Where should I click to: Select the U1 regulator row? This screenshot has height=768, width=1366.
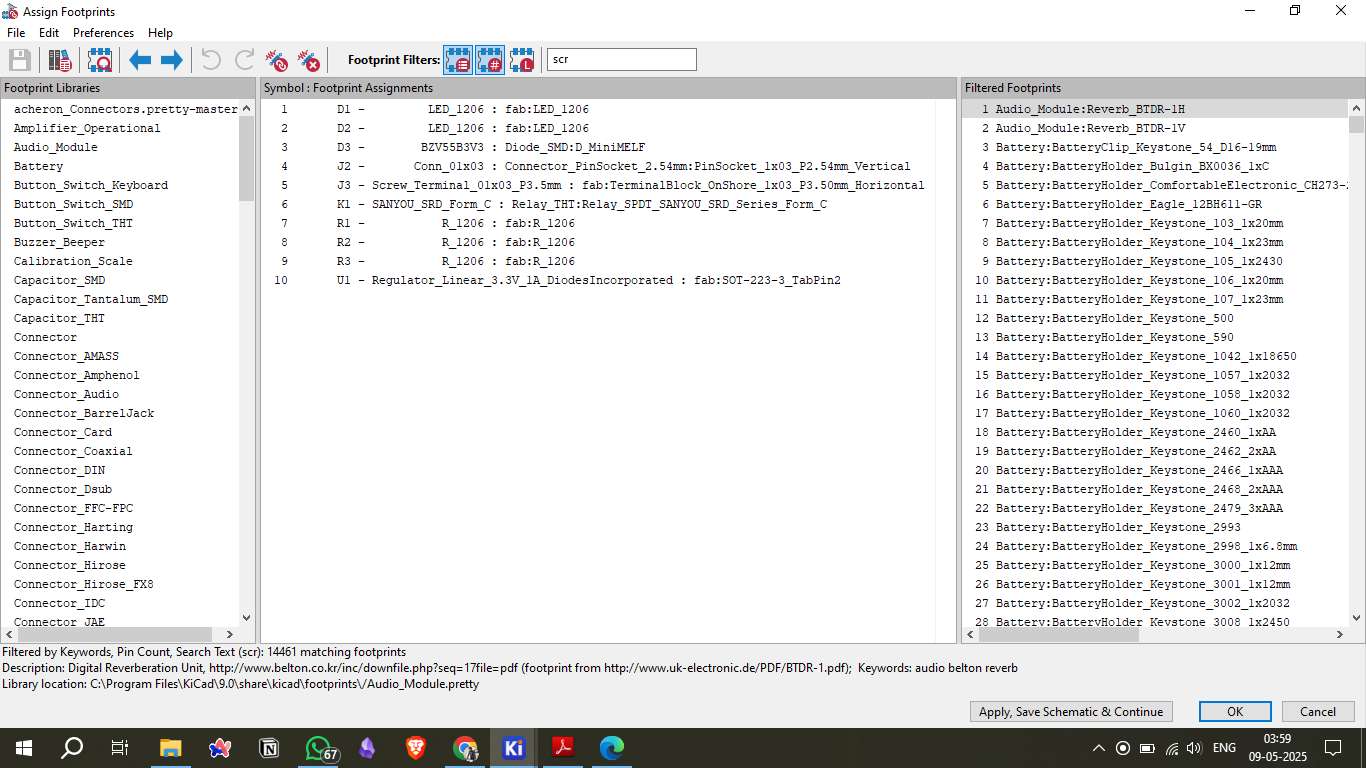598,280
